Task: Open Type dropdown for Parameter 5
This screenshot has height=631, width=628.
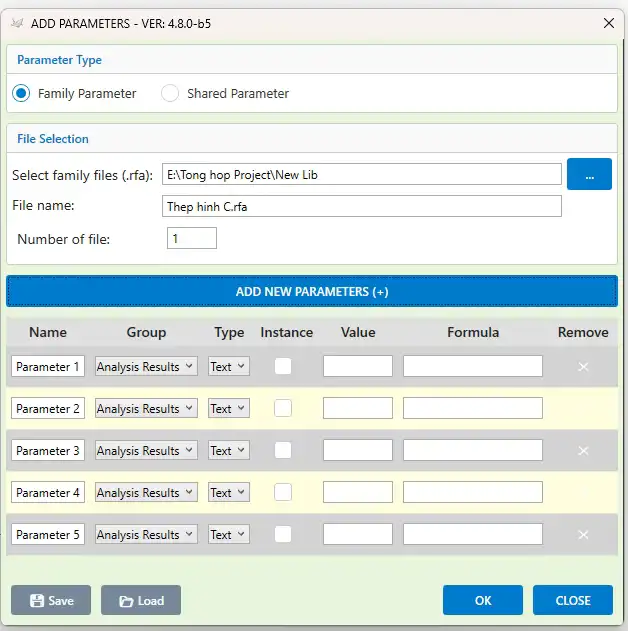Action: [229, 534]
